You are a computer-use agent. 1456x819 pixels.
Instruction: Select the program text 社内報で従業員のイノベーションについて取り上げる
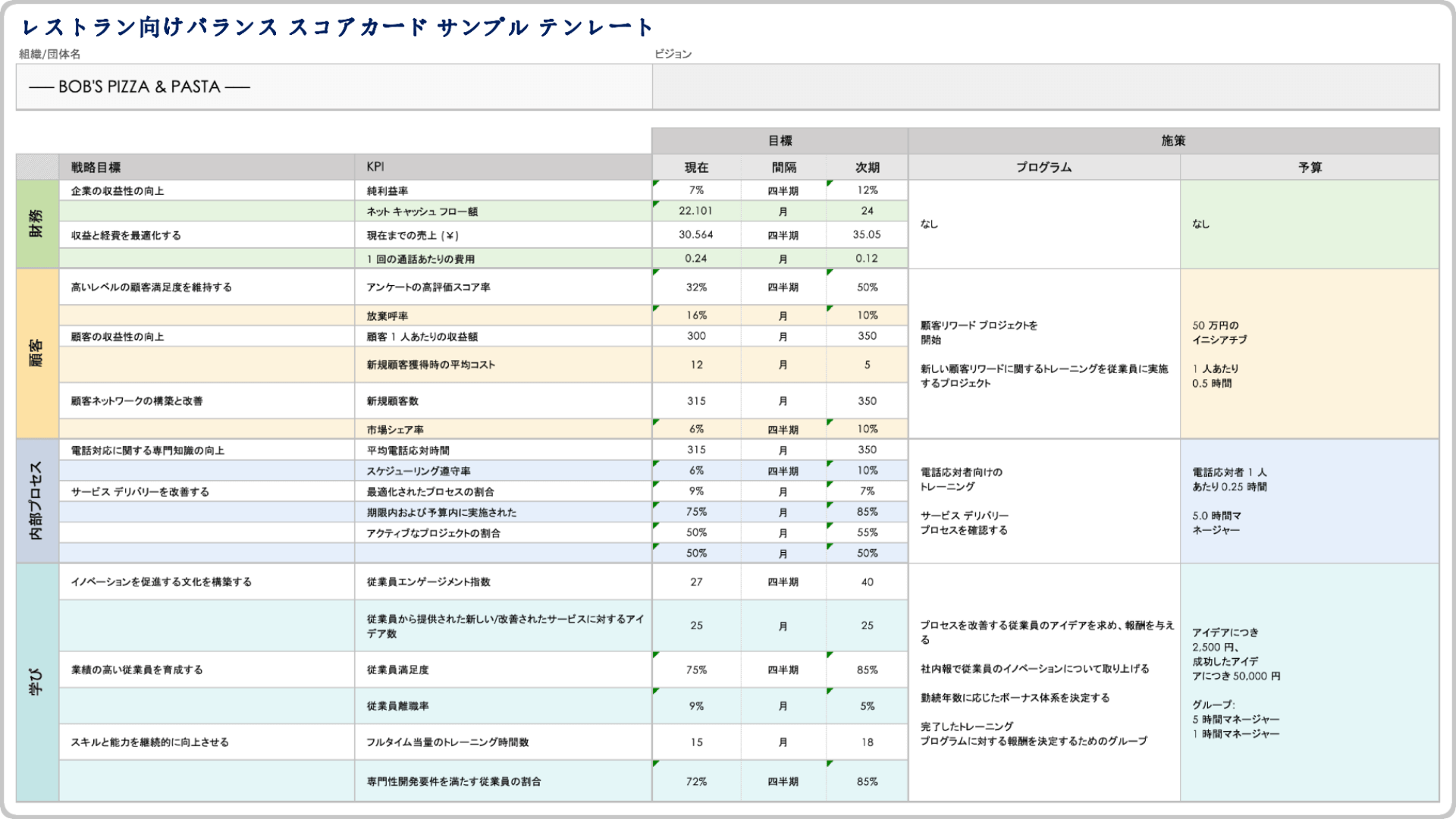(x=1034, y=669)
